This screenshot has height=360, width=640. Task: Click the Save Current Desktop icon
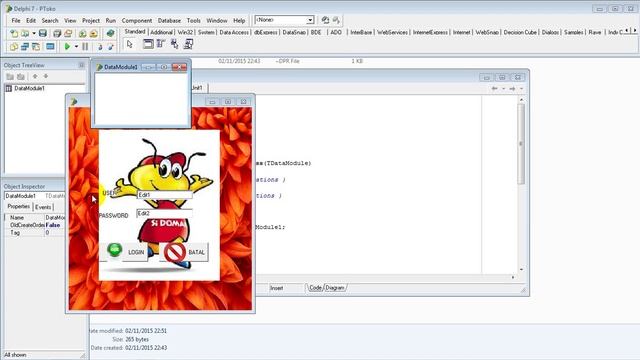(x=325, y=20)
